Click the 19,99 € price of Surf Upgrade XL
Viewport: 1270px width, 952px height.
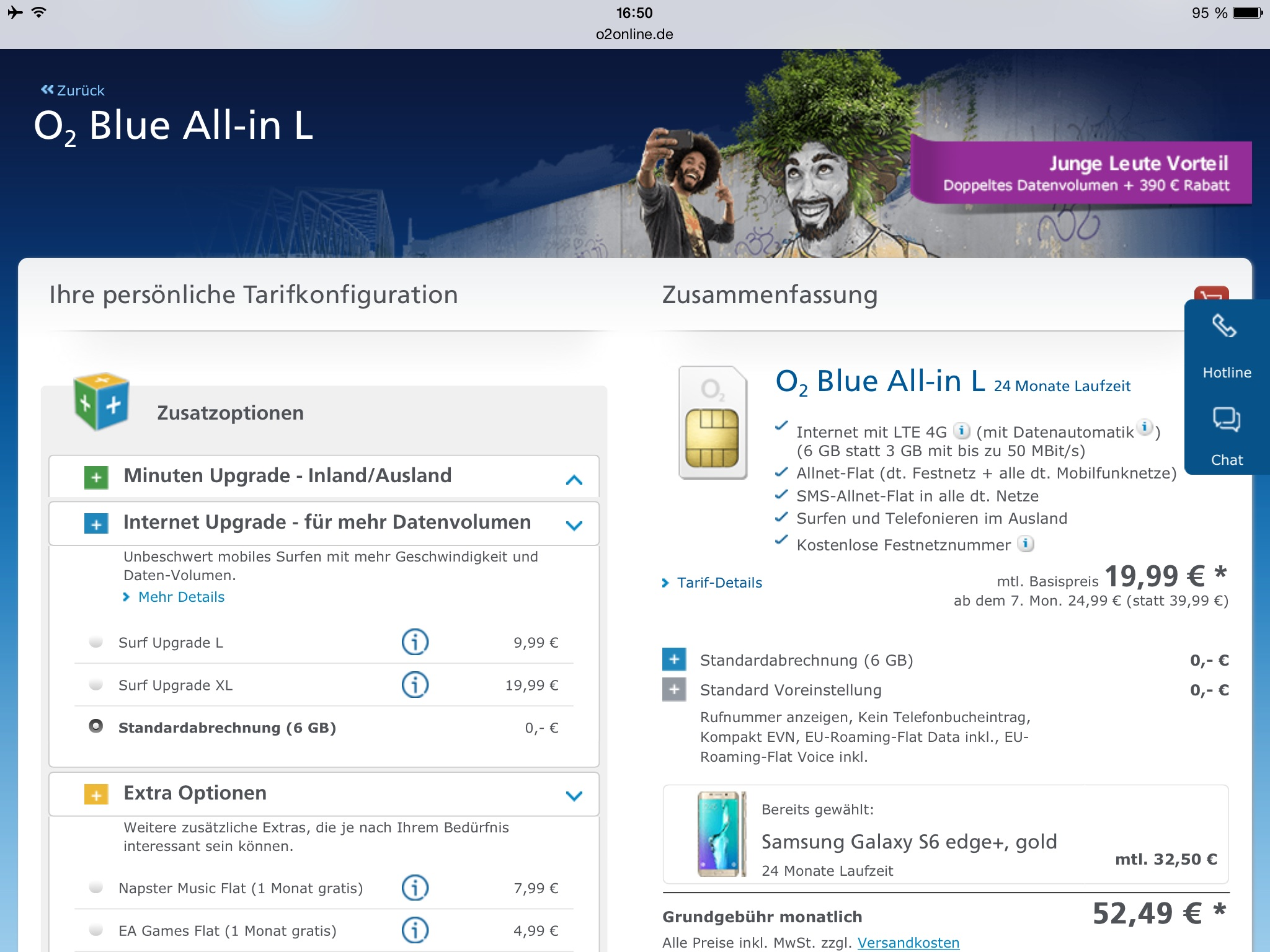coord(531,685)
